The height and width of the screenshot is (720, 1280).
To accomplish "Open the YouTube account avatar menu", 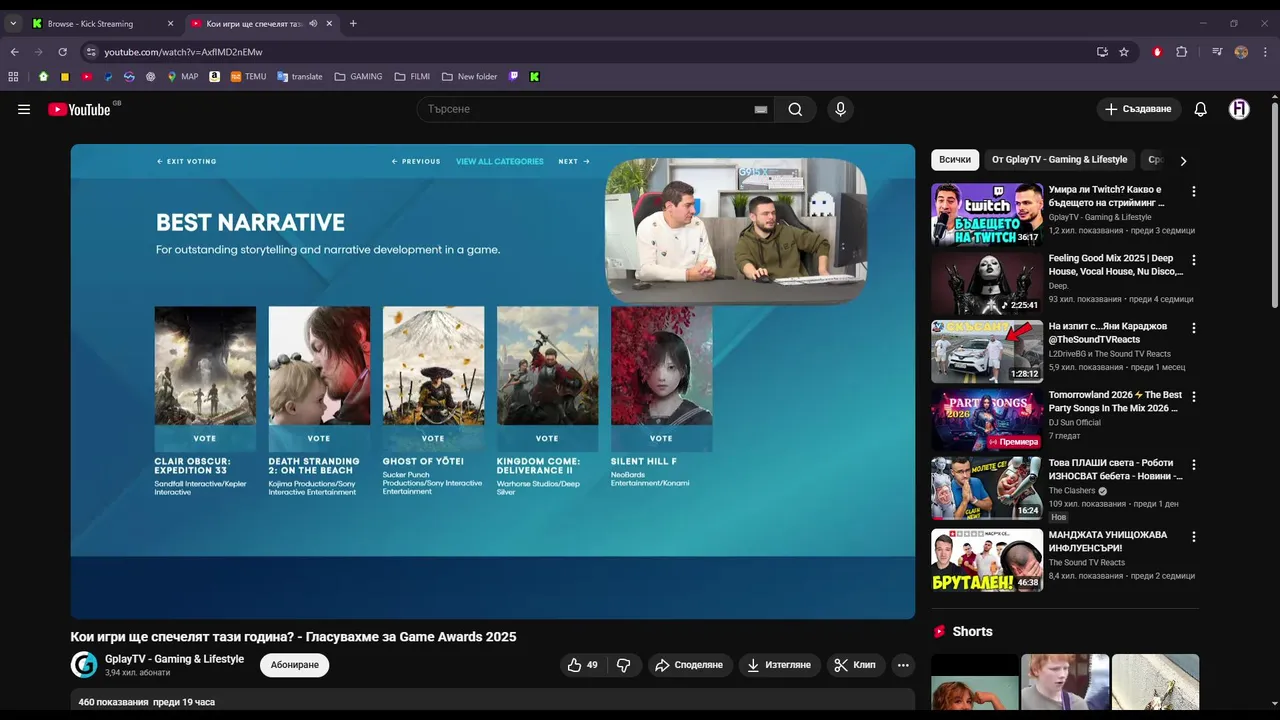I will click(1239, 109).
